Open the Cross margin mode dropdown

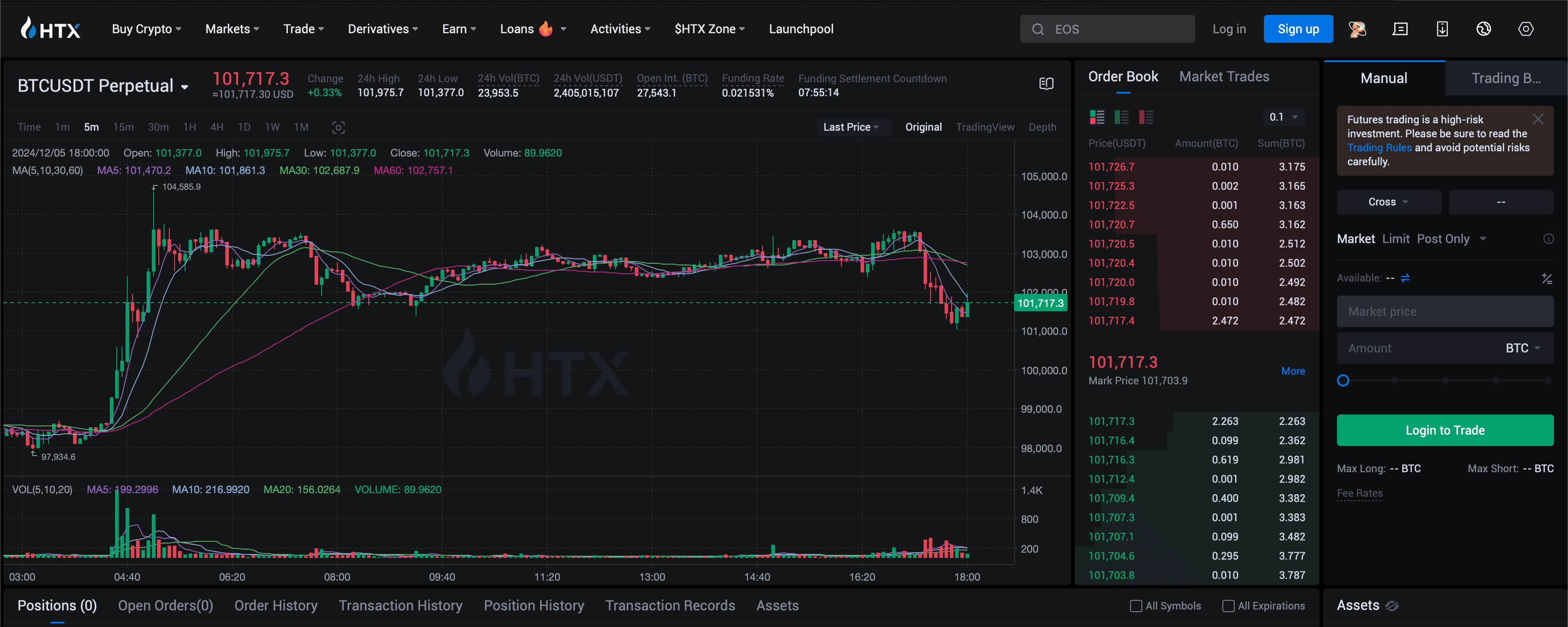[1388, 202]
